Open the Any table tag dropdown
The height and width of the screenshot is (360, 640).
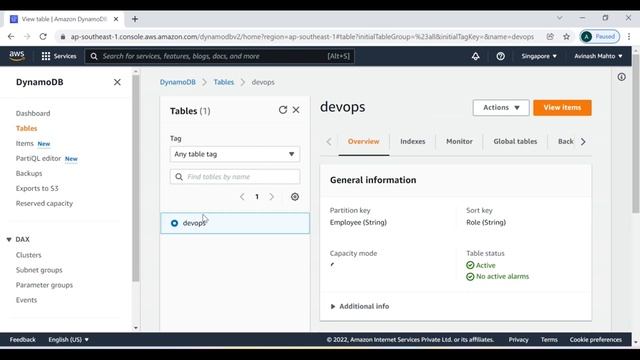pyautogui.click(x=235, y=154)
